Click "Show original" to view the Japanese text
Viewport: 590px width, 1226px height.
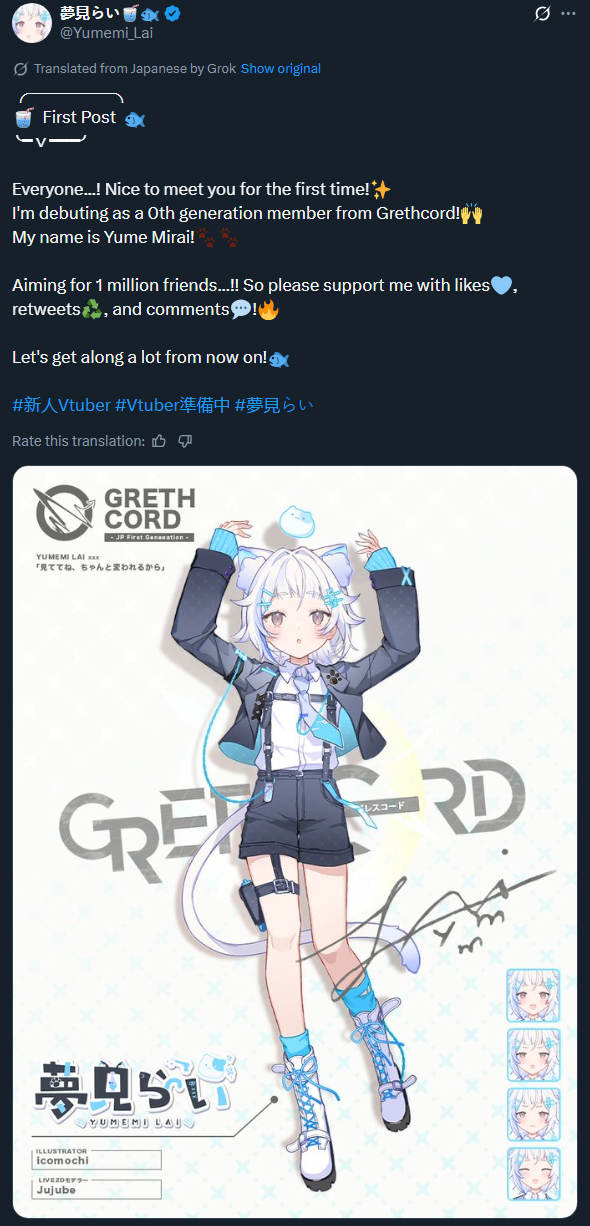[x=281, y=69]
